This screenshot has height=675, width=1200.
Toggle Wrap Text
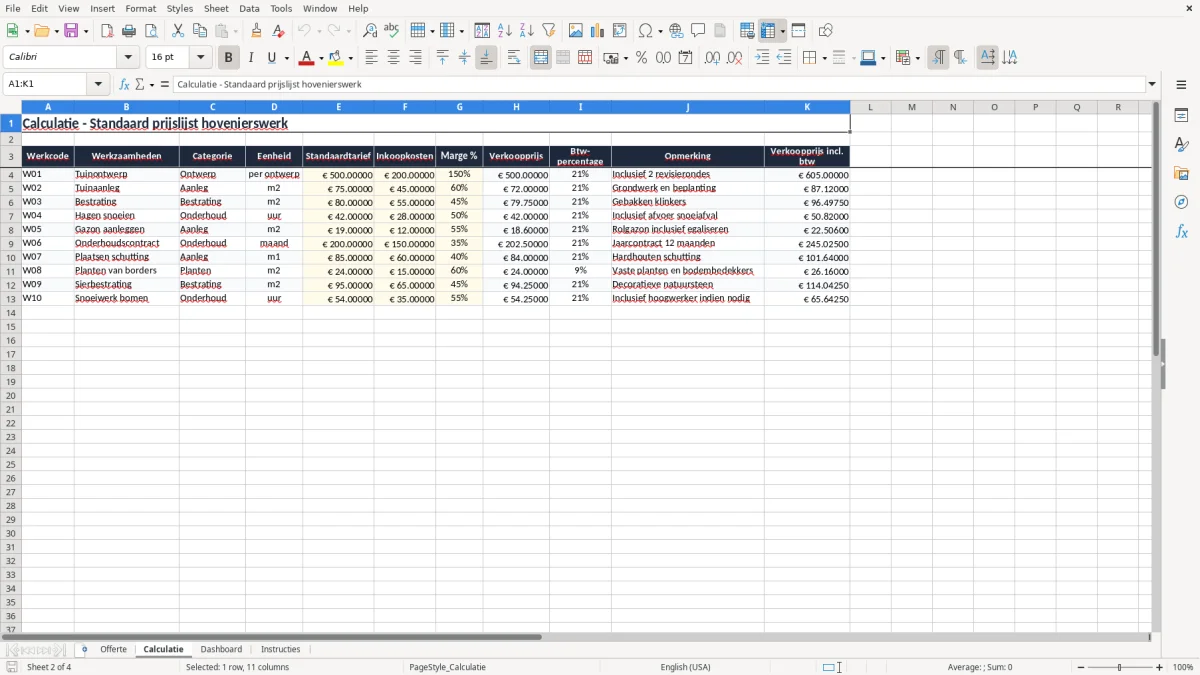click(514, 58)
